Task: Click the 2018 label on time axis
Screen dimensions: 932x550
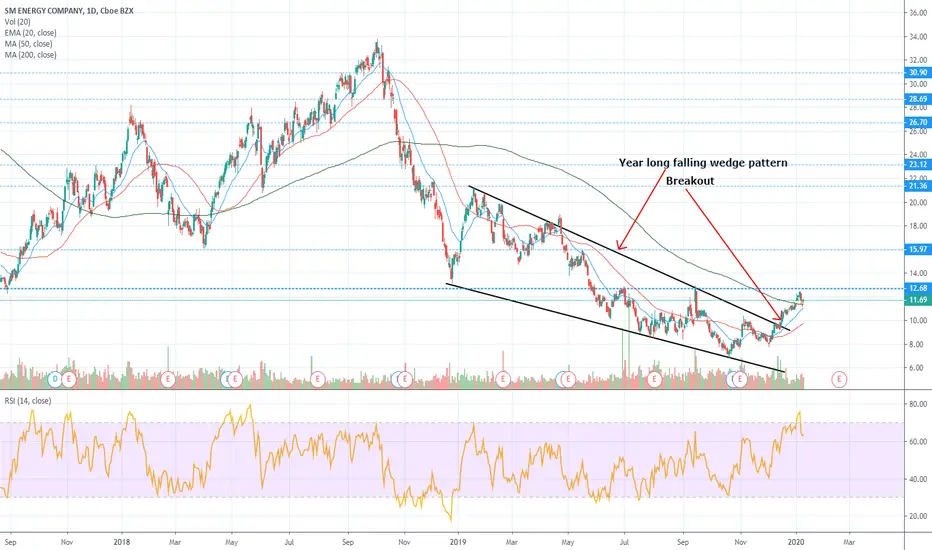Action: [122, 542]
